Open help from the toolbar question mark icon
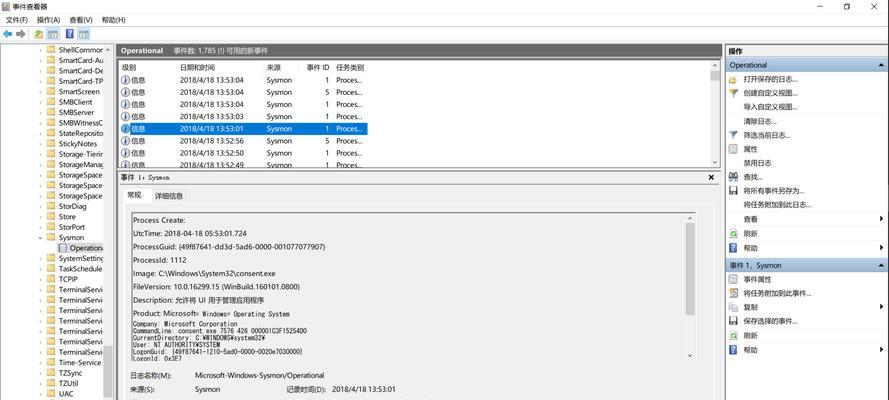The width and height of the screenshot is (889, 400). pos(70,35)
